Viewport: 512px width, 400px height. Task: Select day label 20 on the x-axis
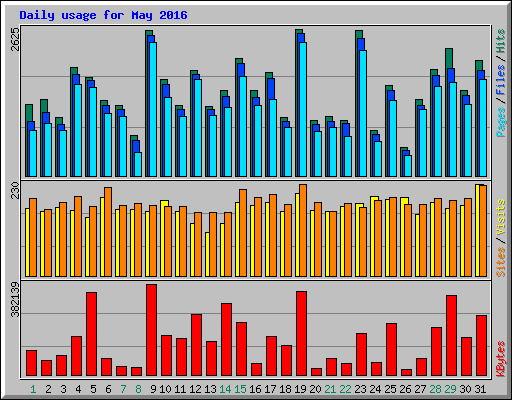click(315, 389)
